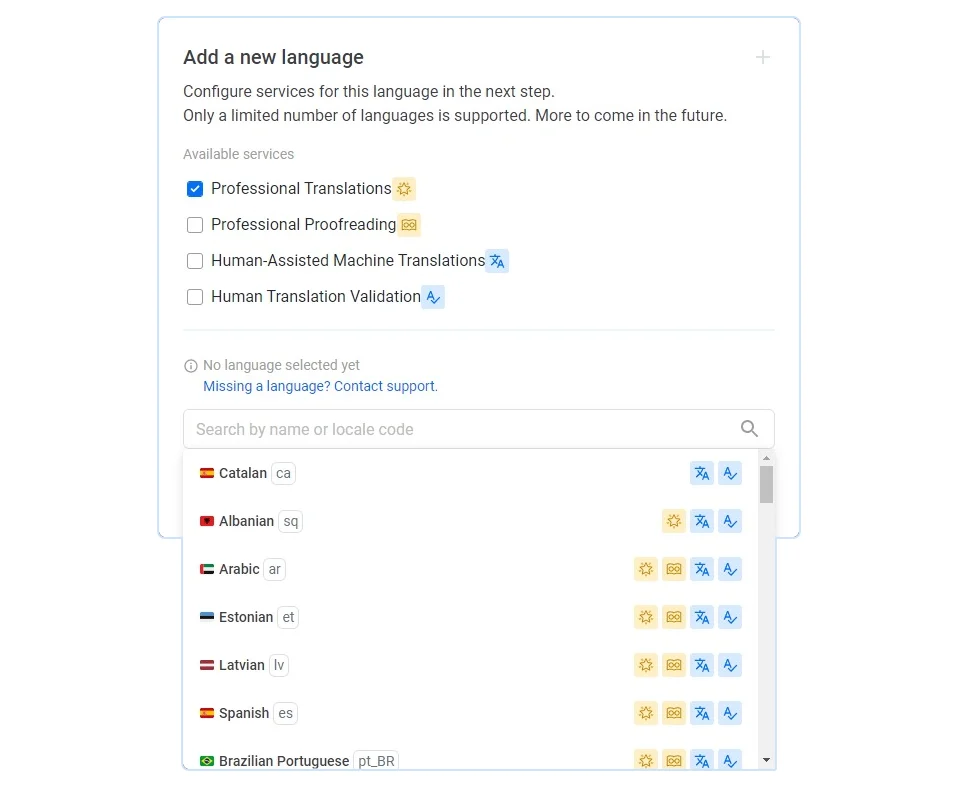Click the professional translations icon for Albanian

pyautogui.click(x=674, y=521)
